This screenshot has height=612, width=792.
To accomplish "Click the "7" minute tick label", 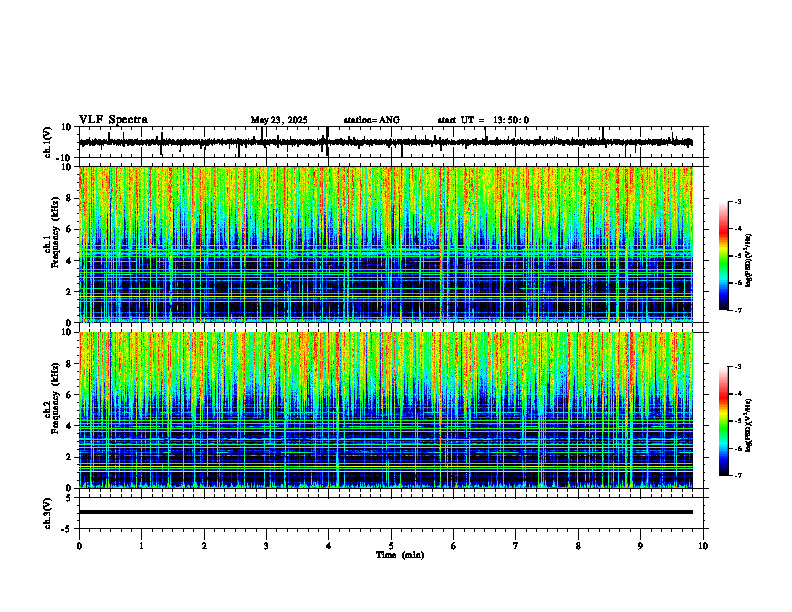I will 516,546.
